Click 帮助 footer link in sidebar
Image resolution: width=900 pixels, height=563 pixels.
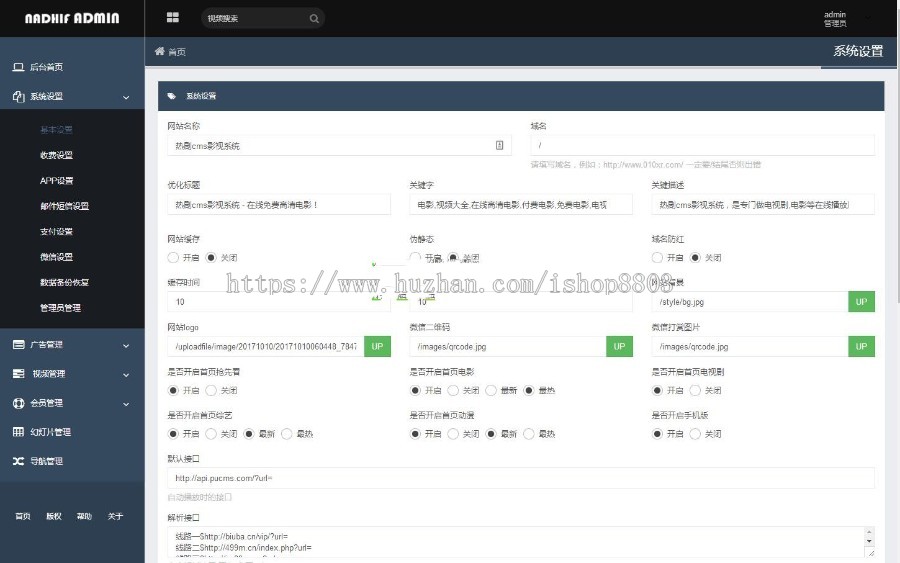(x=84, y=516)
